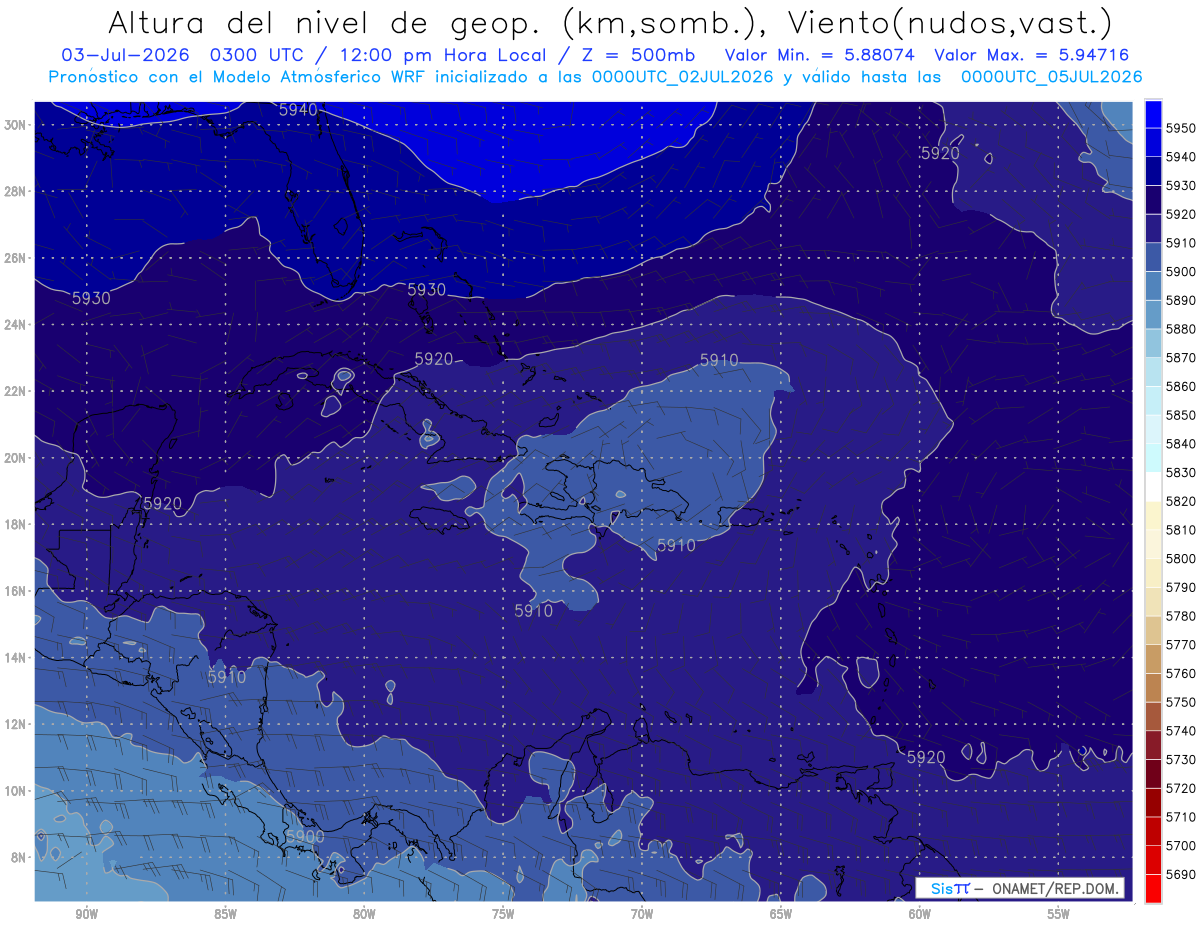Click the '5710' colorbar legend value

1182,817
